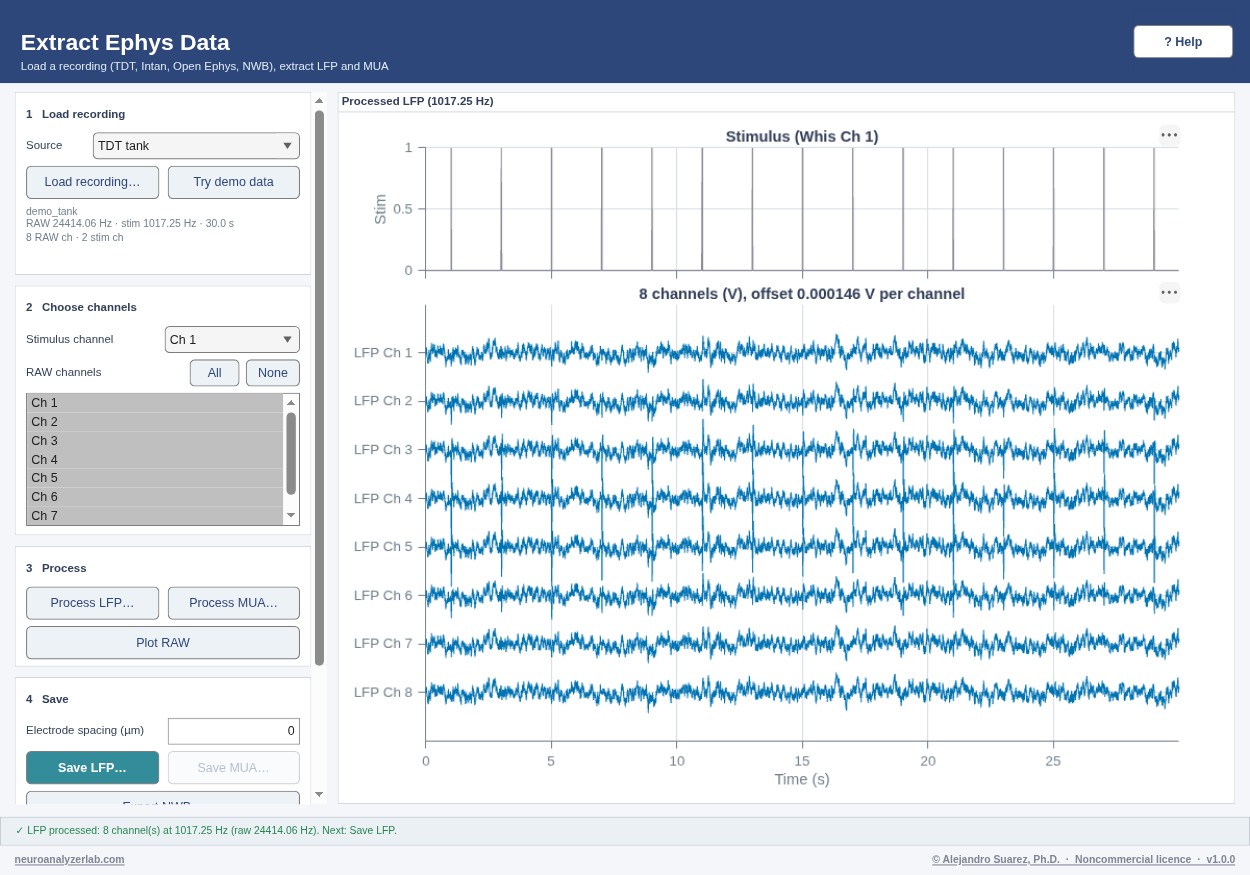This screenshot has width=1250, height=875.
Task: Click the Processed LFP (1017.25 Hz) panel title
Action: click(x=418, y=101)
